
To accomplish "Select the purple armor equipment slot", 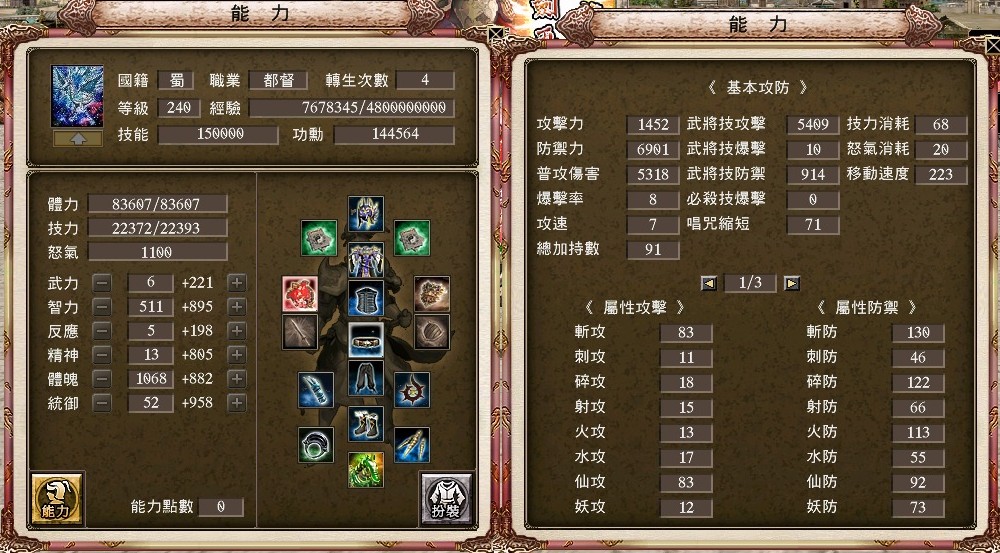I will (366, 260).
